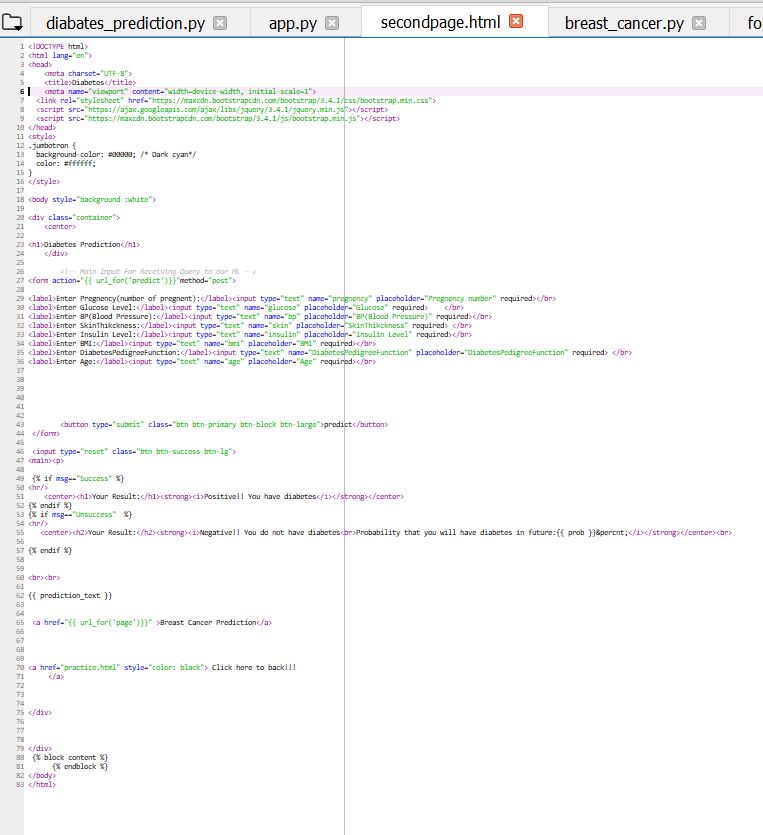
Task: Click the 'Enter DiabetesPedigreeFunction' label line
Action: [x=330, y=353]
